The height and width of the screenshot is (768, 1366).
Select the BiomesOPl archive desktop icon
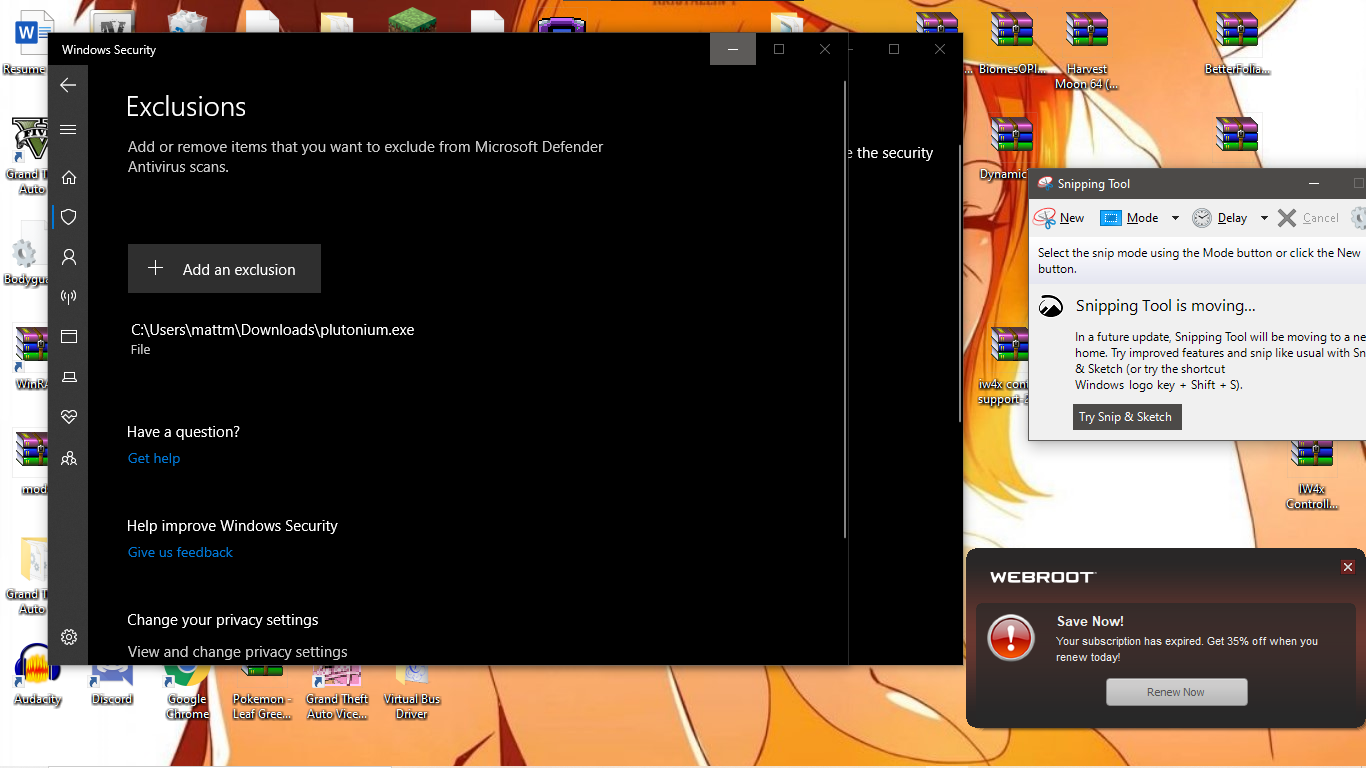(x=1012, y=45)
